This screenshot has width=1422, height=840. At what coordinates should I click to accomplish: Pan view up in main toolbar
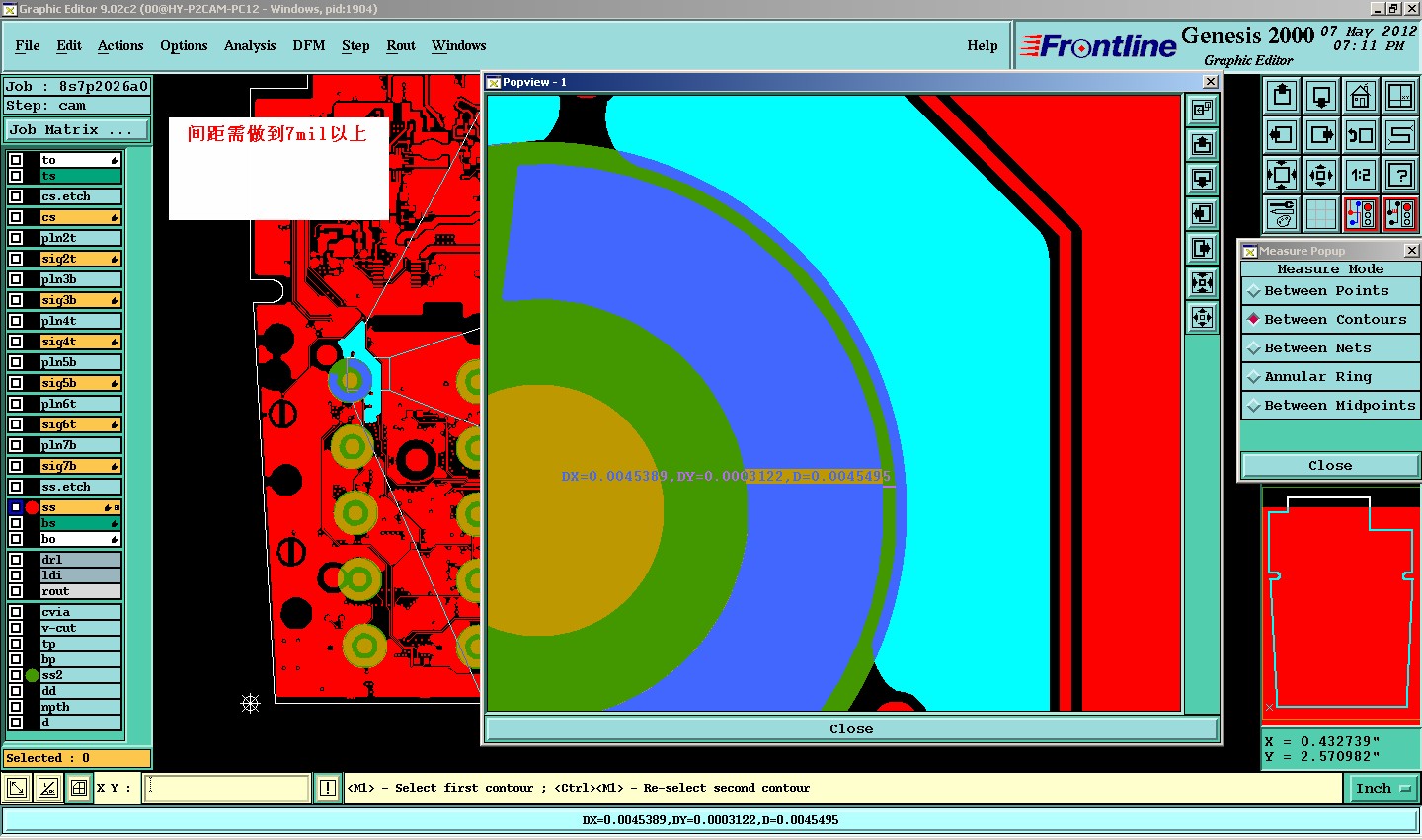[1282, 96]
